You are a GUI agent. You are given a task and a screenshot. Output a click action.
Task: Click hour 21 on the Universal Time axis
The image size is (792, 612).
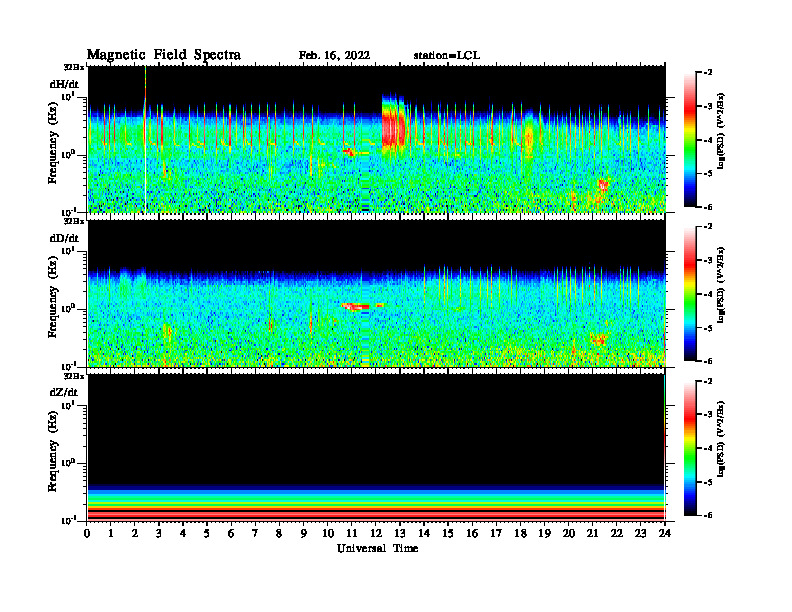(592, 533)
